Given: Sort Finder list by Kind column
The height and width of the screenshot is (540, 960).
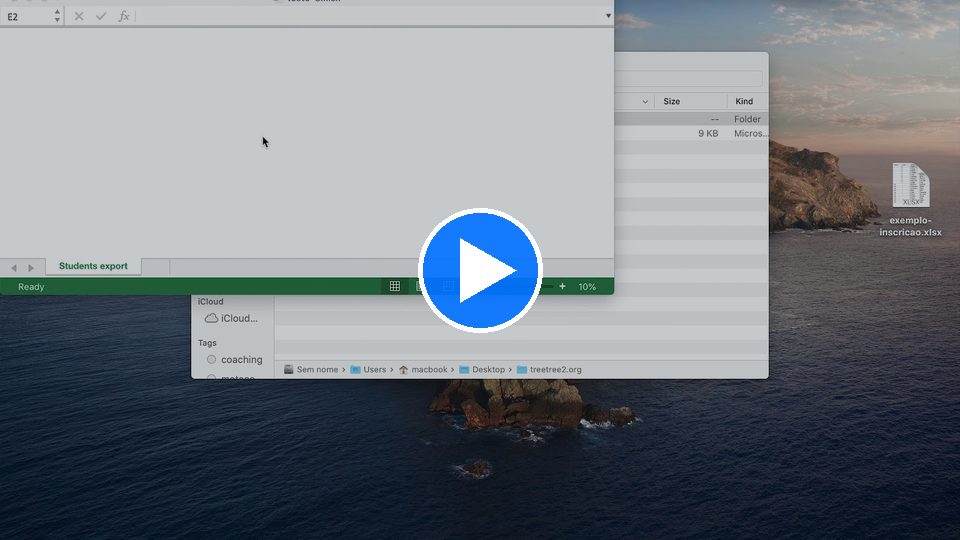Looking at the screenshot, I should click(744, 101).
